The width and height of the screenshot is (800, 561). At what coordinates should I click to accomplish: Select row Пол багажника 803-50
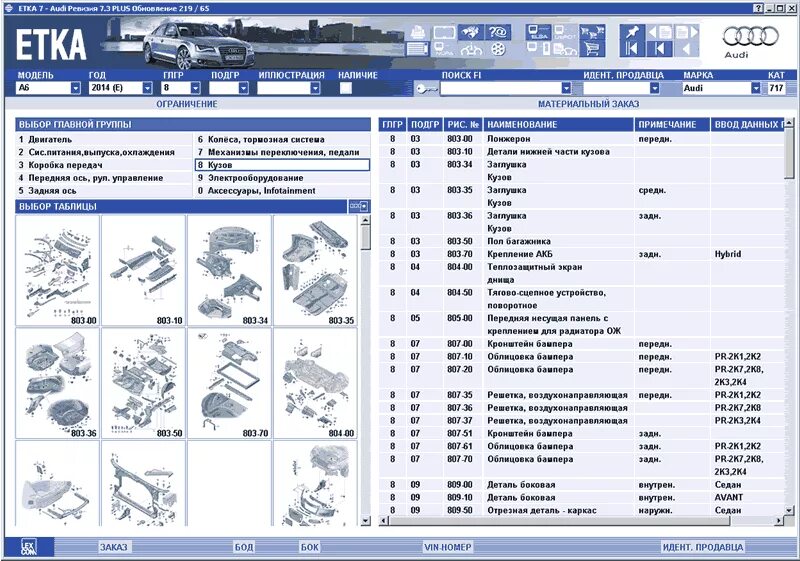(x=582, y=241)
